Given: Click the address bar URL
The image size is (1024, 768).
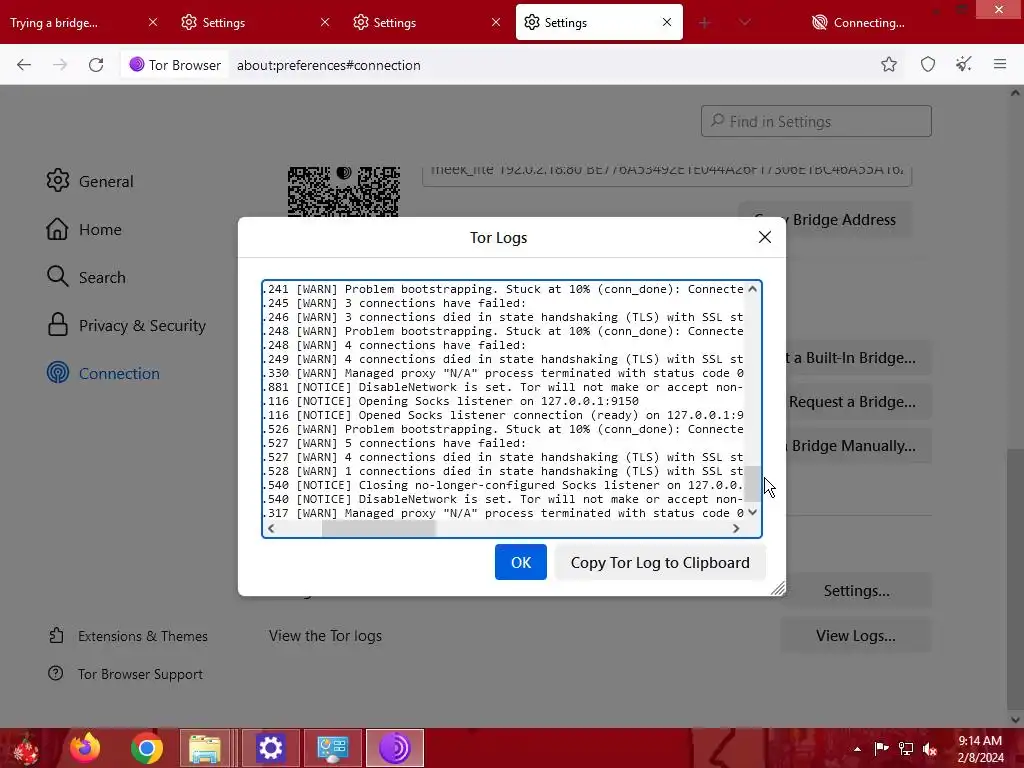Looking at the screenshot, I should (x=328, y=65).
